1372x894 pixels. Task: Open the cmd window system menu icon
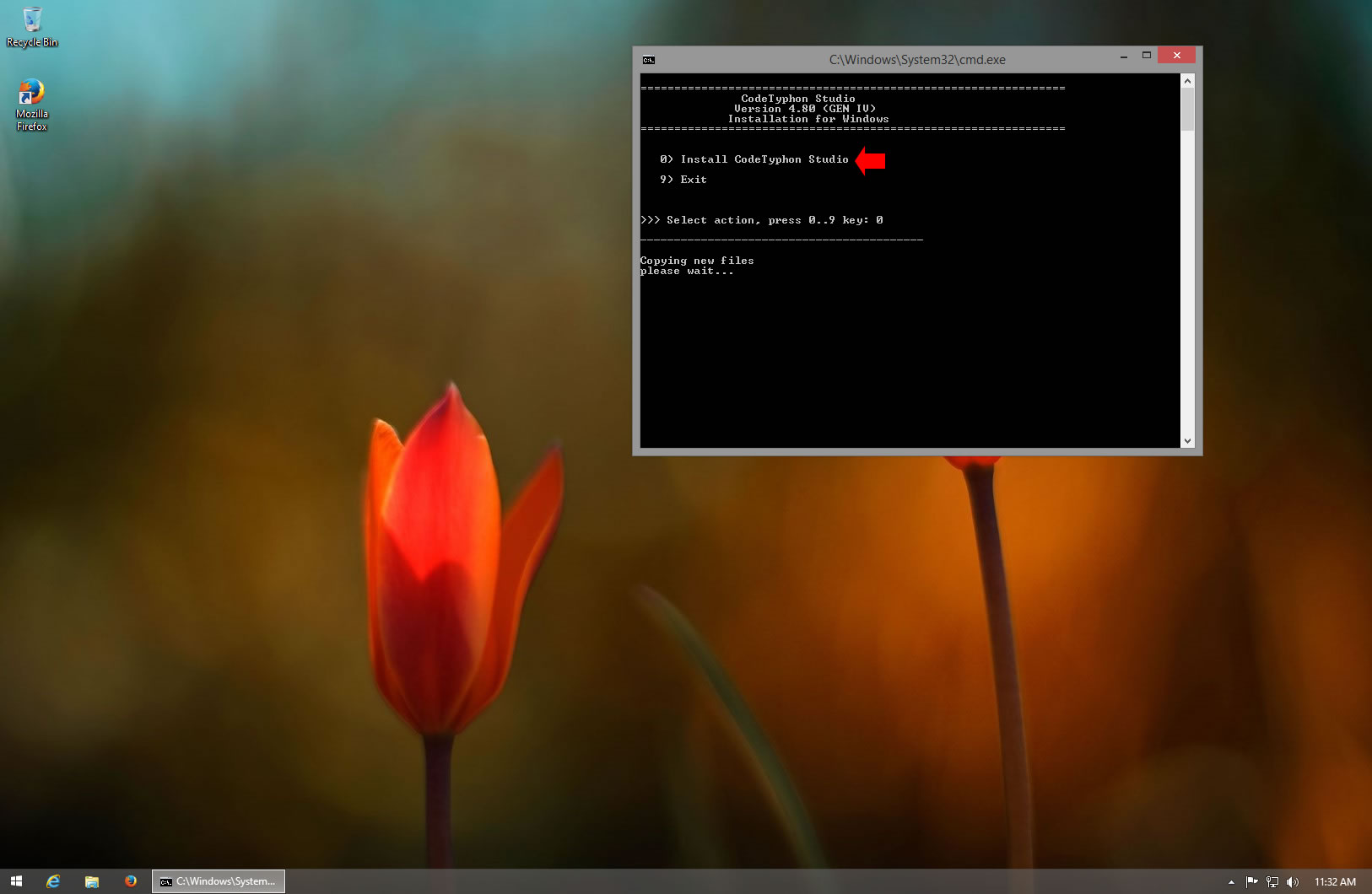648,60
